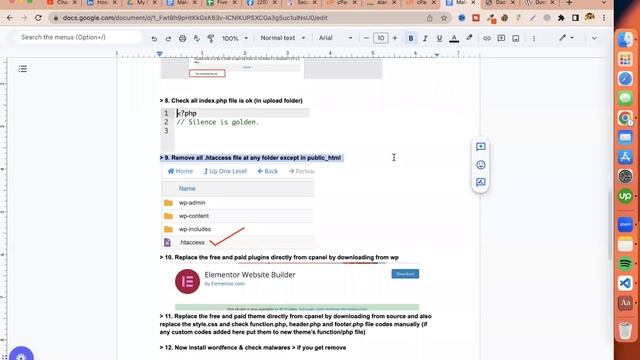Open Finder from the Dock

pyautogui.click(x=625, y=40)
